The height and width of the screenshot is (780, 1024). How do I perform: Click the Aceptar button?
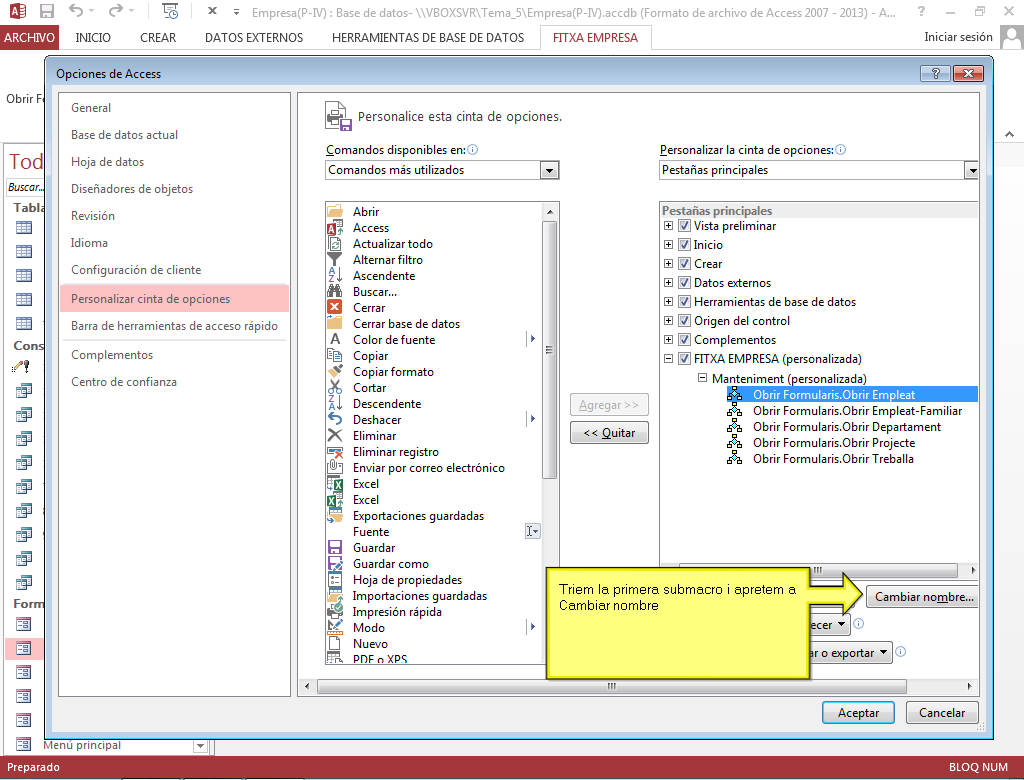coord(858,713)
